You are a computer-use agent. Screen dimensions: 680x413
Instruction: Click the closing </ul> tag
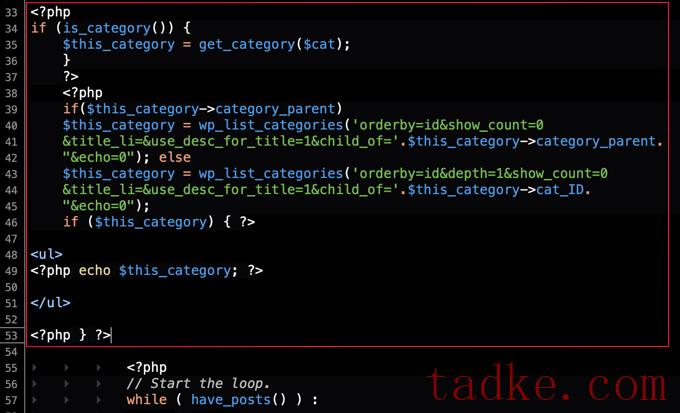point(50,303)
